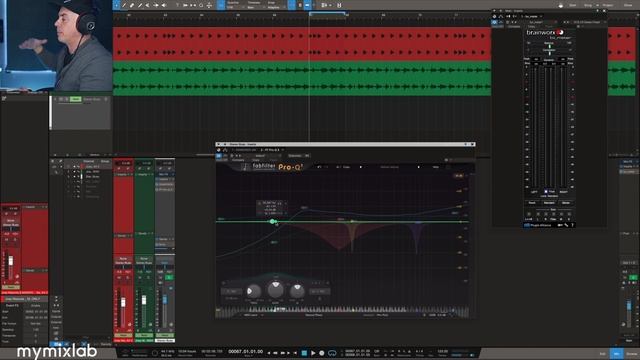Click the Pro-Q 3 Gain knob

[x=276, y=289]
